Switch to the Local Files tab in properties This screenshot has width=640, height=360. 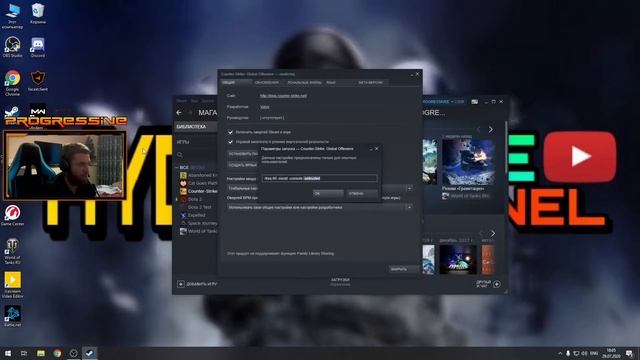pos(304,82)
